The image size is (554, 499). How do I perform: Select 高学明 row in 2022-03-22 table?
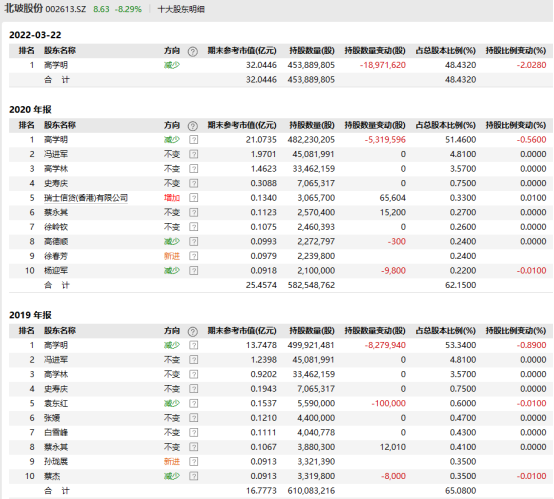tap(281, 65)
